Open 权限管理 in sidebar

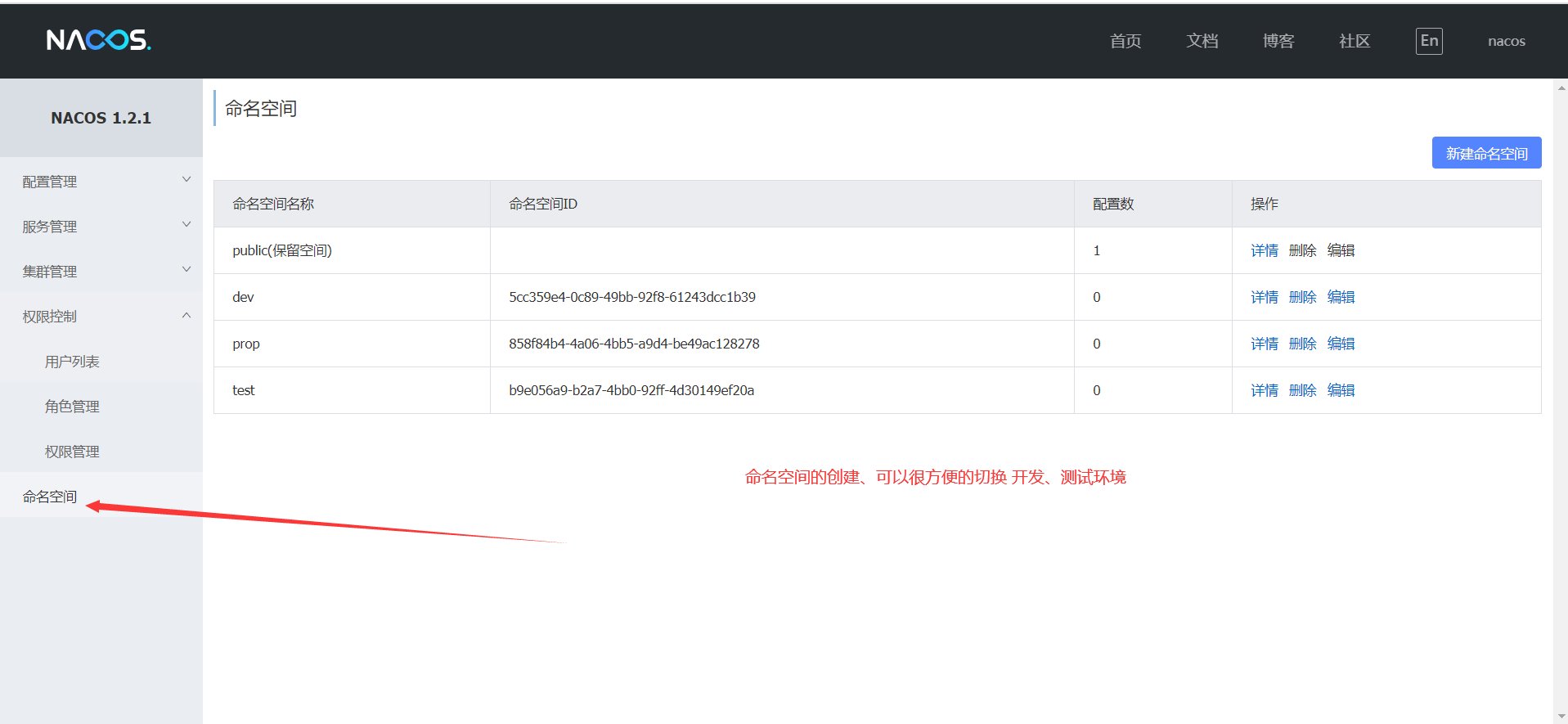72,452
